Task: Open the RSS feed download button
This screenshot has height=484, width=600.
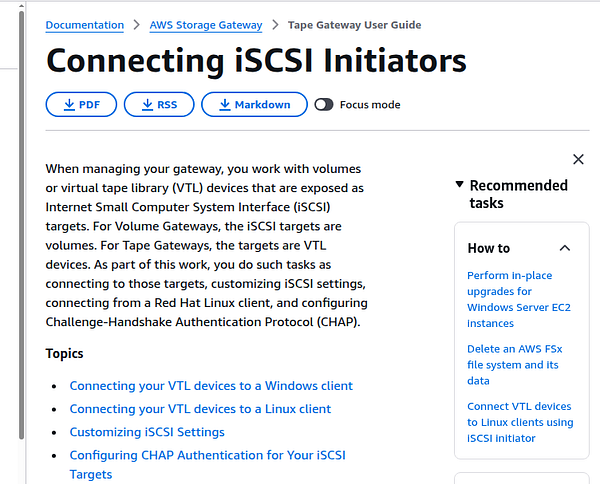Action: coord(159,104)
